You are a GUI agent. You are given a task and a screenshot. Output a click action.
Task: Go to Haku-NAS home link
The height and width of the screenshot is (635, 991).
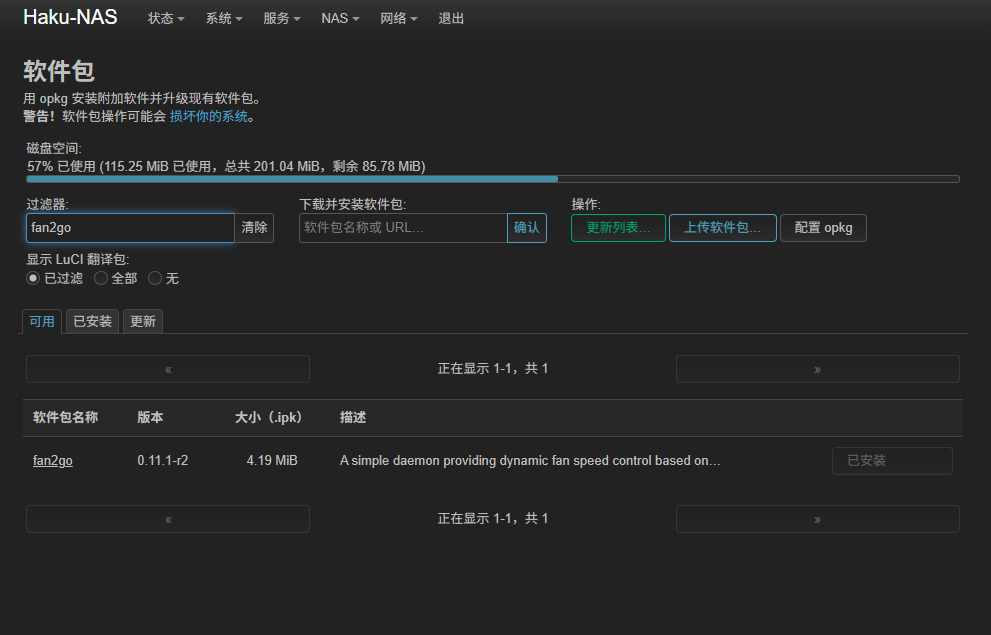point(70,18)
